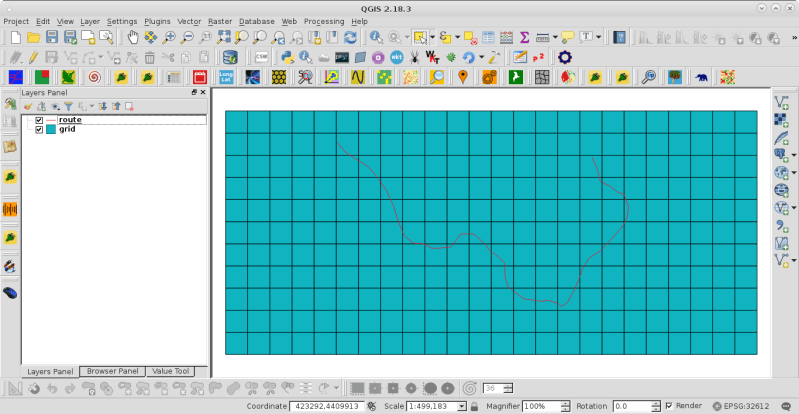Click Zoom Full extent icon
Screen dimensions: 799x414
[224, 37]
